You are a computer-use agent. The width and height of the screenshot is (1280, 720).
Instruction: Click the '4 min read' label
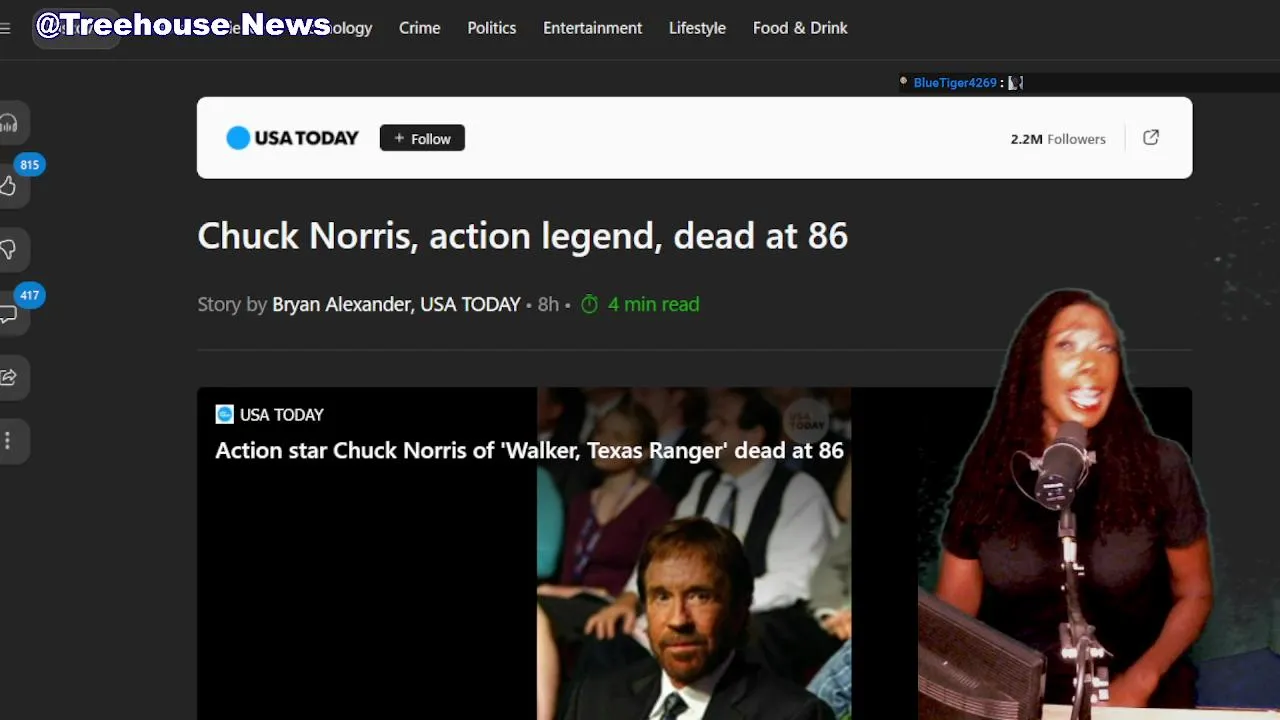(653, 304)
